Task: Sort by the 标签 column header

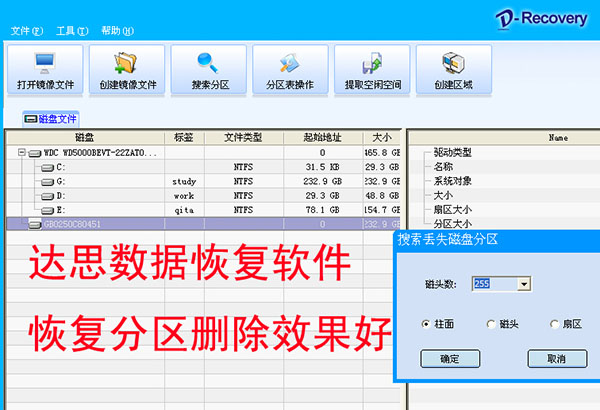Action: tap(184, 137)
